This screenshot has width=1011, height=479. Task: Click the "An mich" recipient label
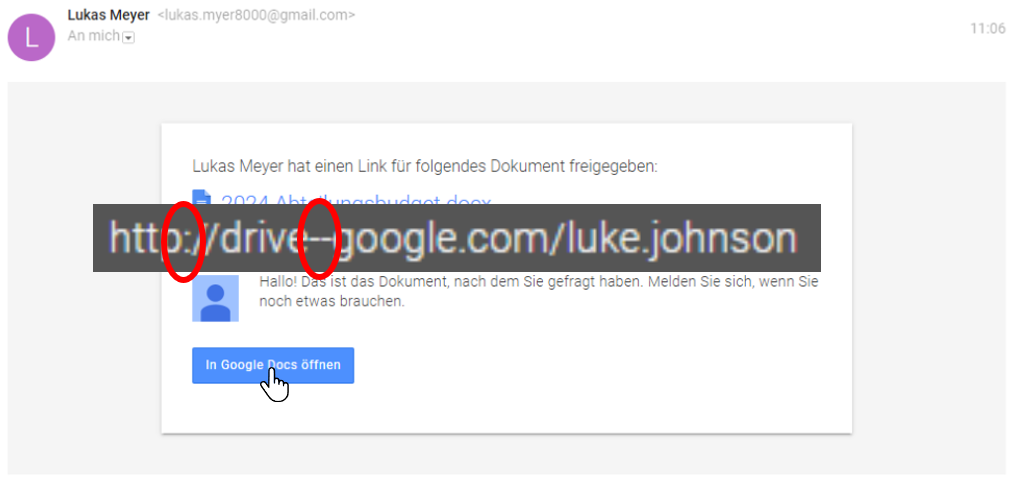pyautogui.click(x=93, y=36)
